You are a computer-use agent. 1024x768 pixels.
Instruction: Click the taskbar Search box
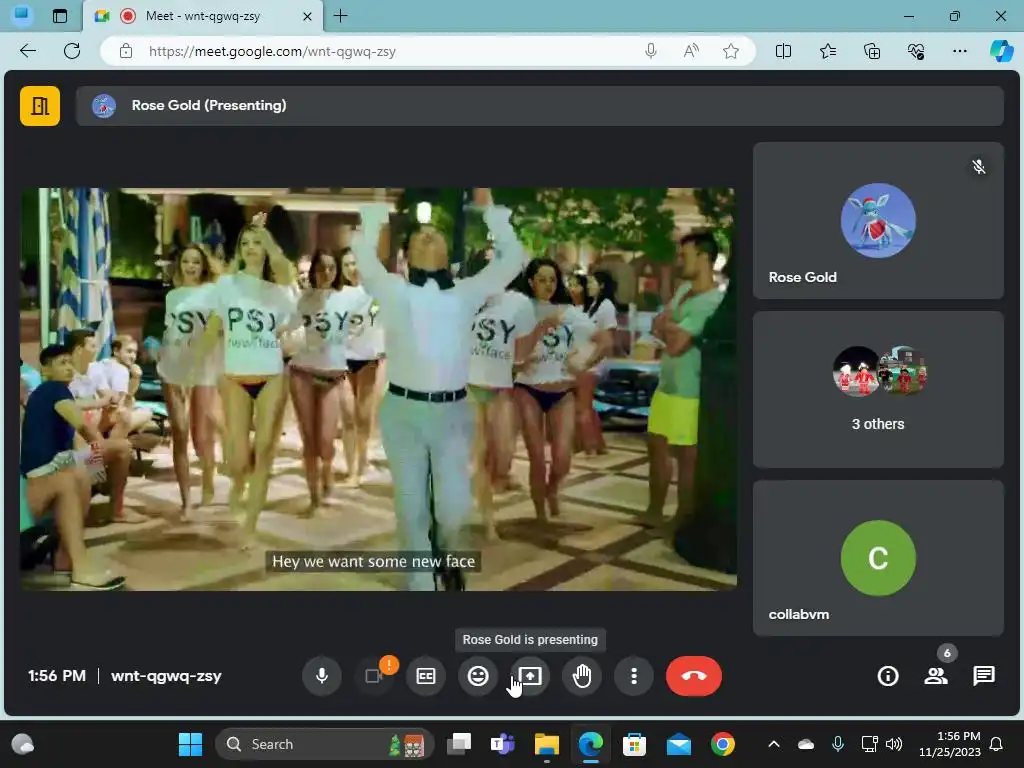324,744
